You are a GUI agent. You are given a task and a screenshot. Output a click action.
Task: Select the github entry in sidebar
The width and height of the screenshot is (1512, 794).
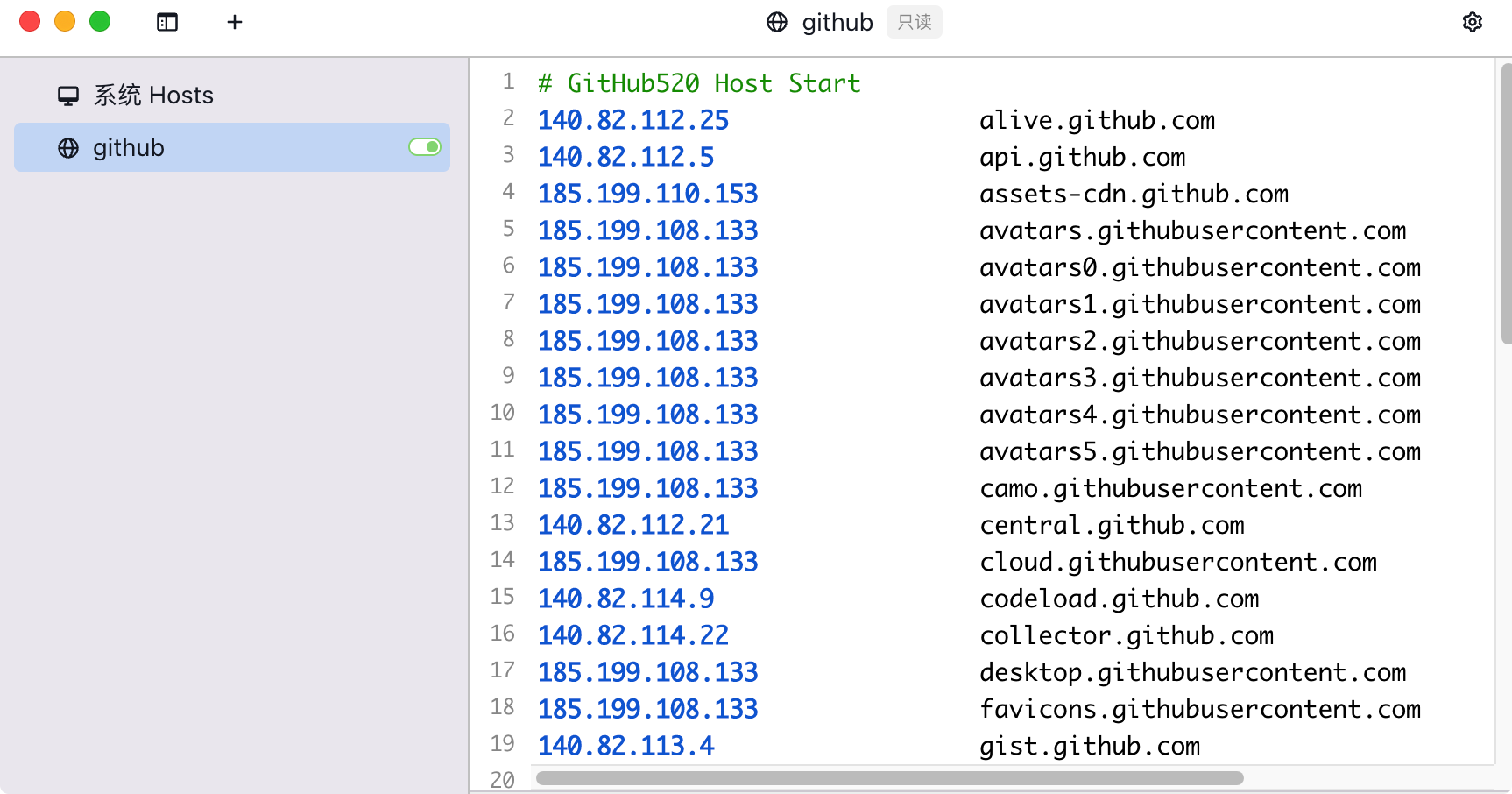pyautogui.click(x=232, y=147)
